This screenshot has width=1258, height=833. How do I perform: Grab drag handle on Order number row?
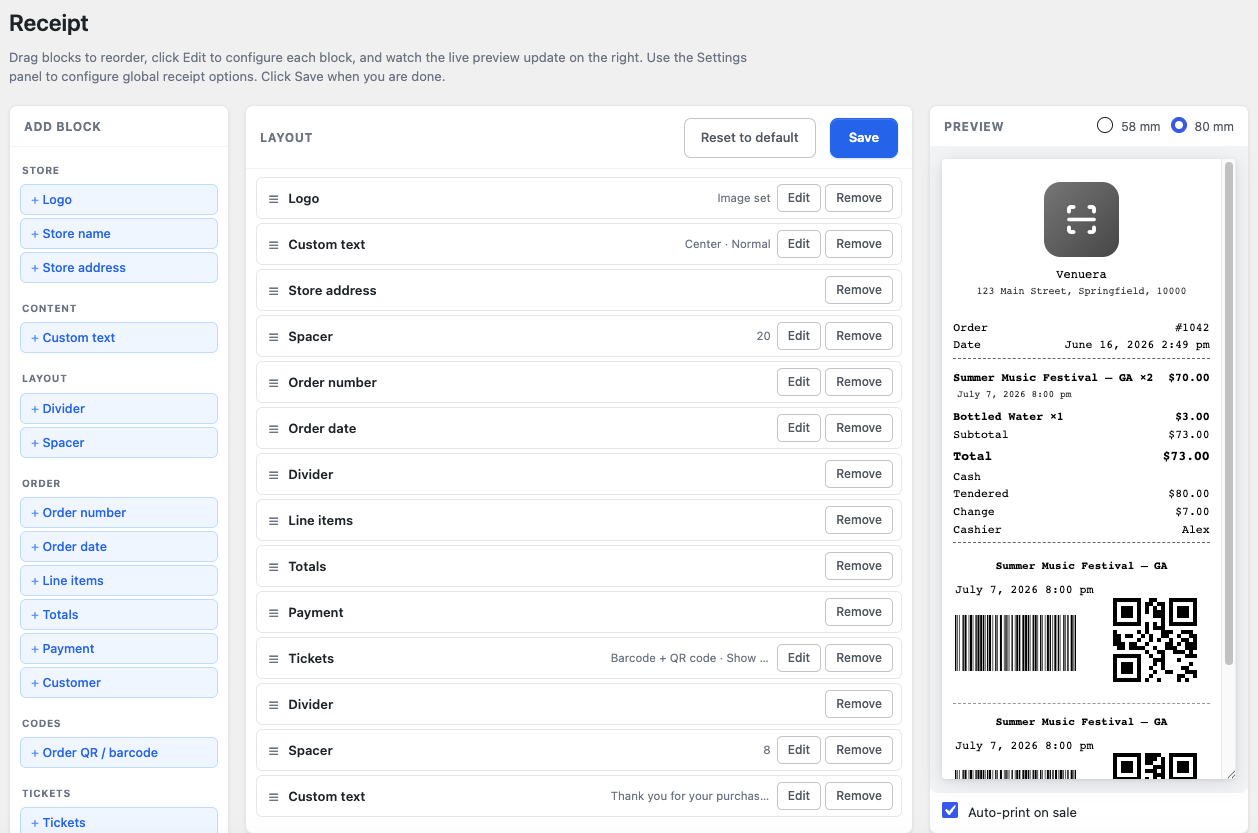[x=273, y=383]
